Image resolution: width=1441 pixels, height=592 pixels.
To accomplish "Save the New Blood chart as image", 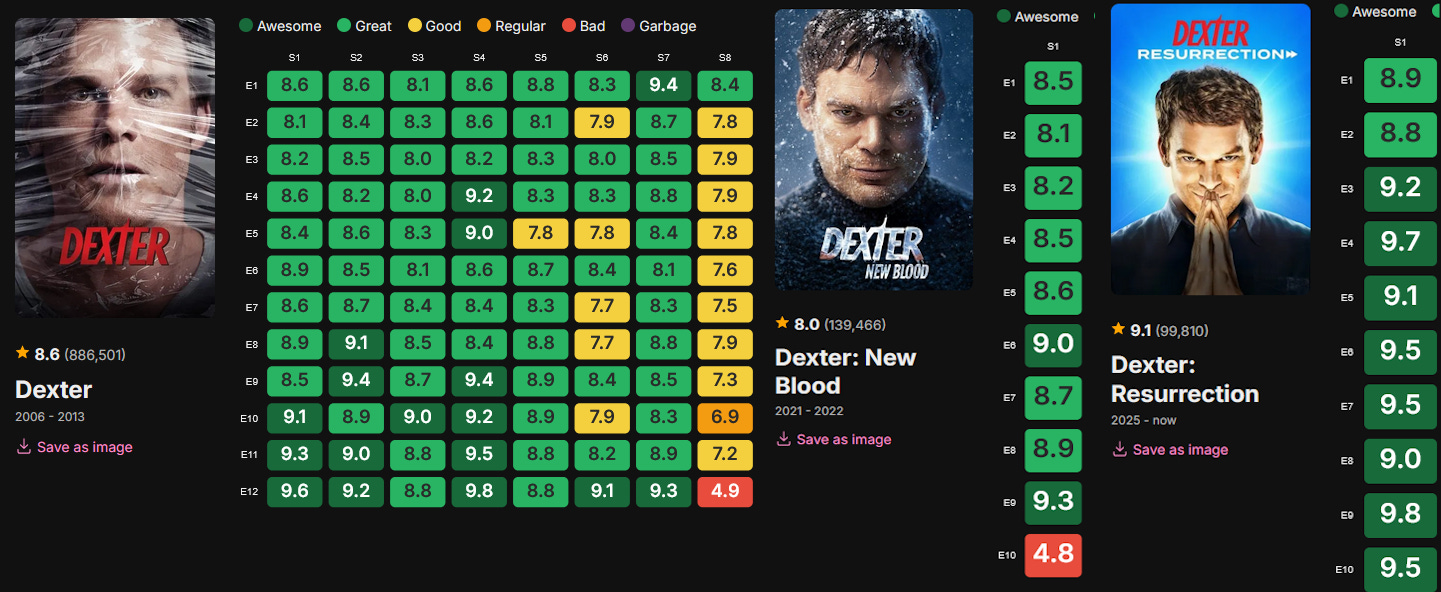I will [x=834, y=439].
